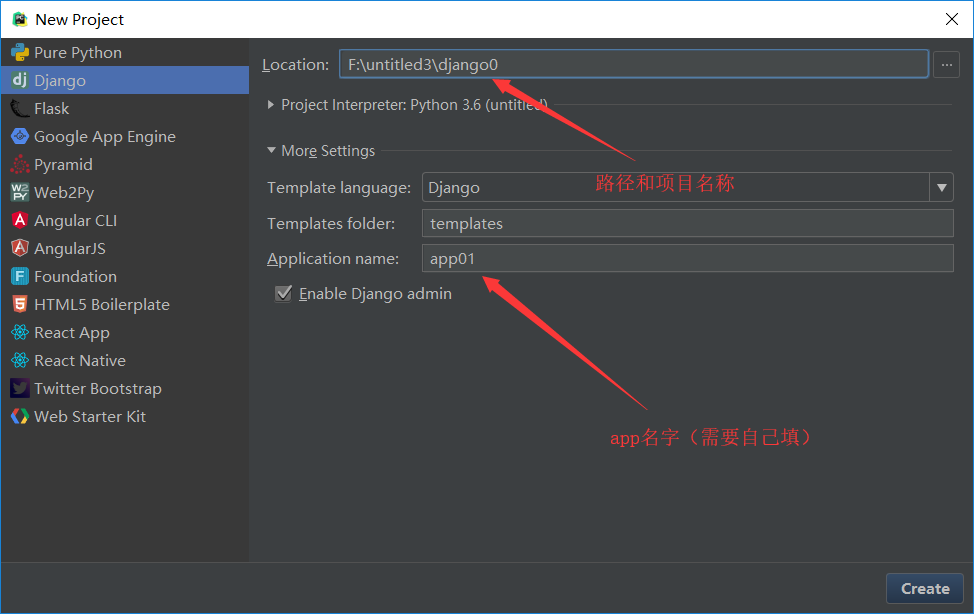Image resolution: width=974 pixels, height=614 pixels.
Task: Choose the Google App Engine label
Action: [x=105, y=137]
